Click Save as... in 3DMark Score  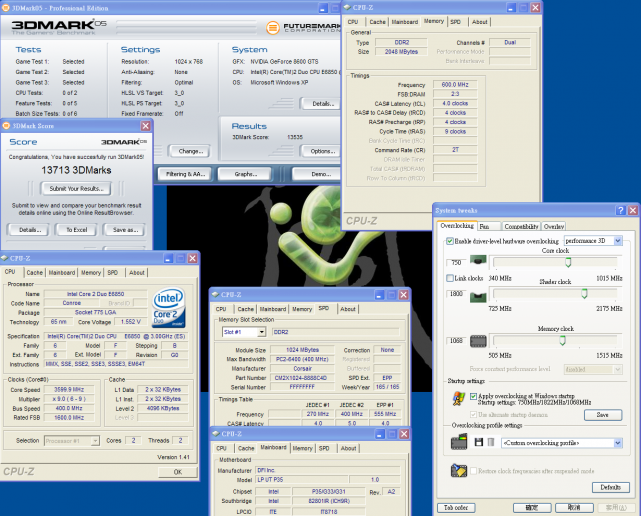126,230
